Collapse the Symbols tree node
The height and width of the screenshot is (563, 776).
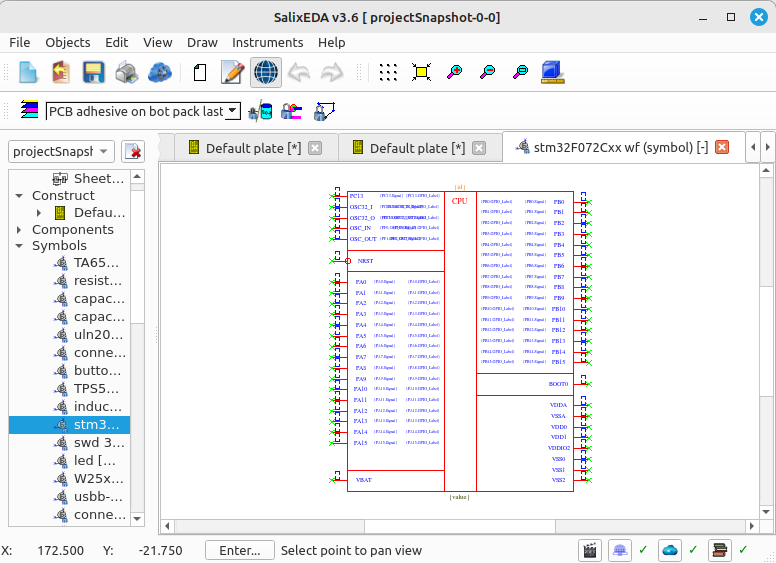pos(19,245)
